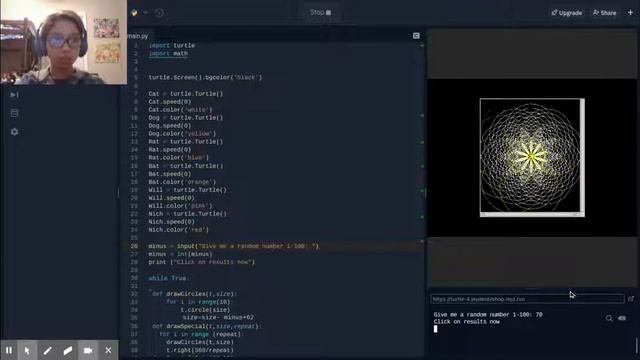640x360 pixels.
Task: Click the 'while True' code line
Action: (x=168, y=278)
